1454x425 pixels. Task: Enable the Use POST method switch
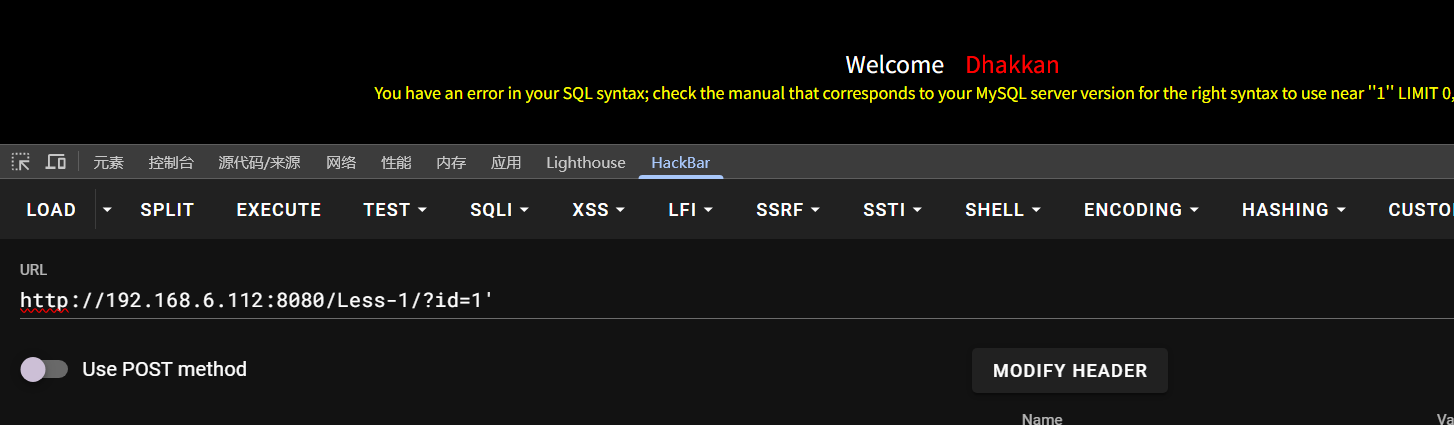click(44, 369)
